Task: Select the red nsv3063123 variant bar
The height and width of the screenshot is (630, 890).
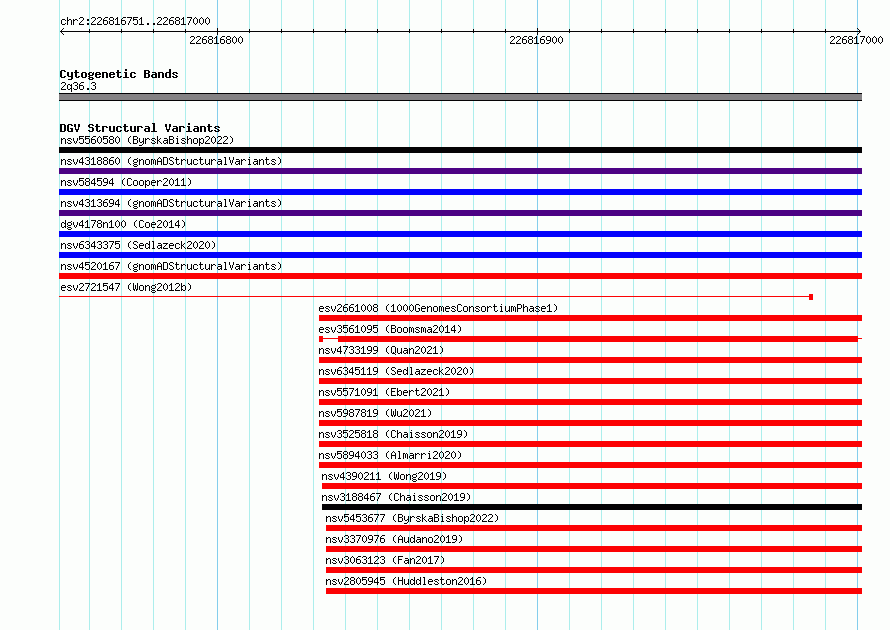Action: point(594,570)
